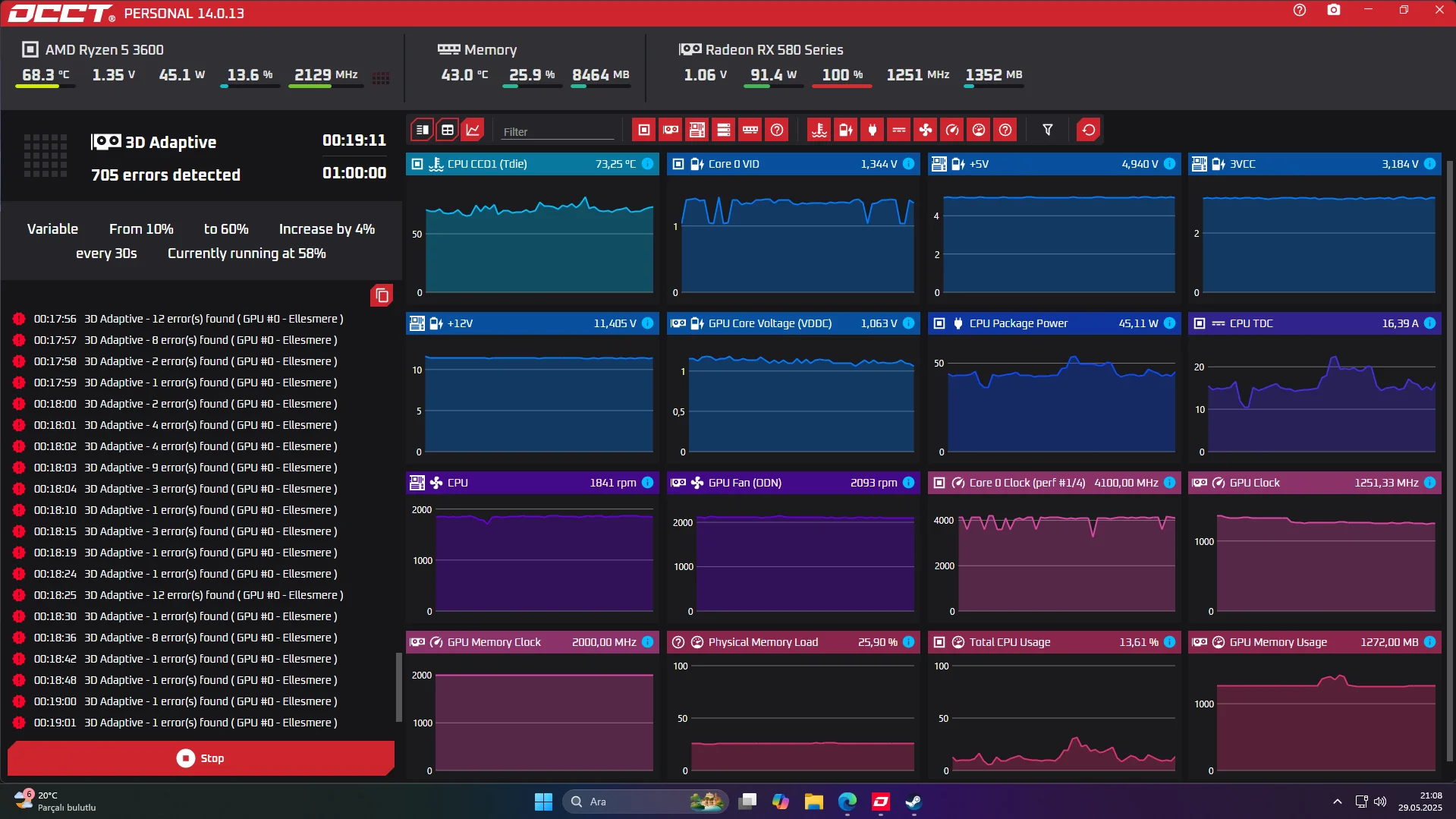Click the Radeon RX 580 Series heading
This screenshot has width=1456, height=819.
click(775, 50)
